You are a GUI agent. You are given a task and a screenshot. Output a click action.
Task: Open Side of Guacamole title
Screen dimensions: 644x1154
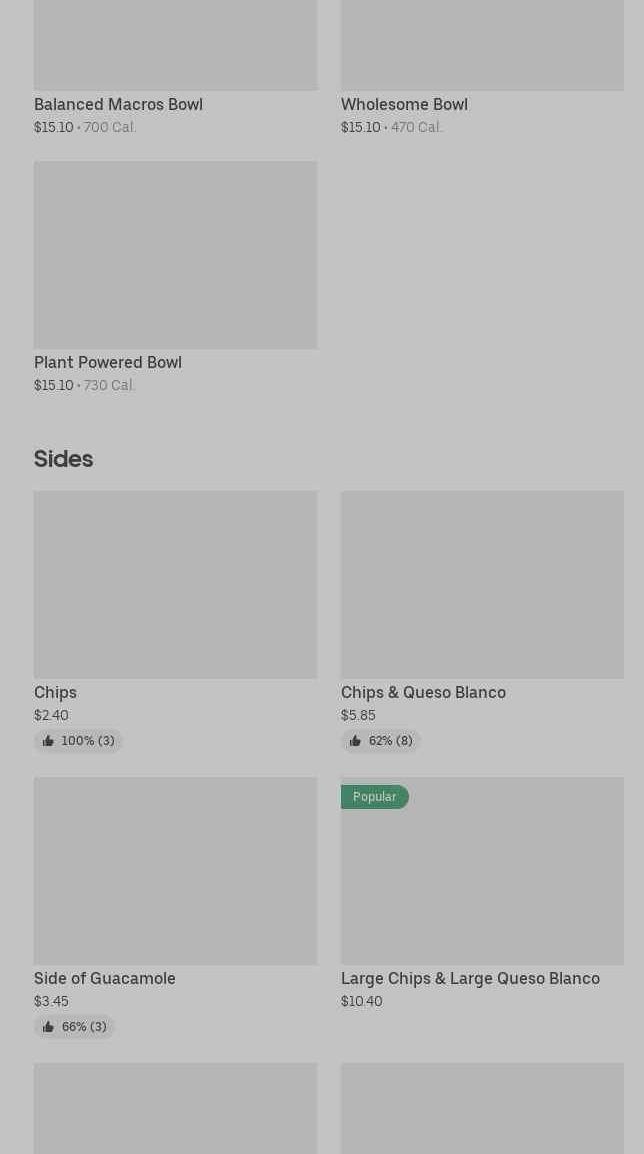coord(105,978)
